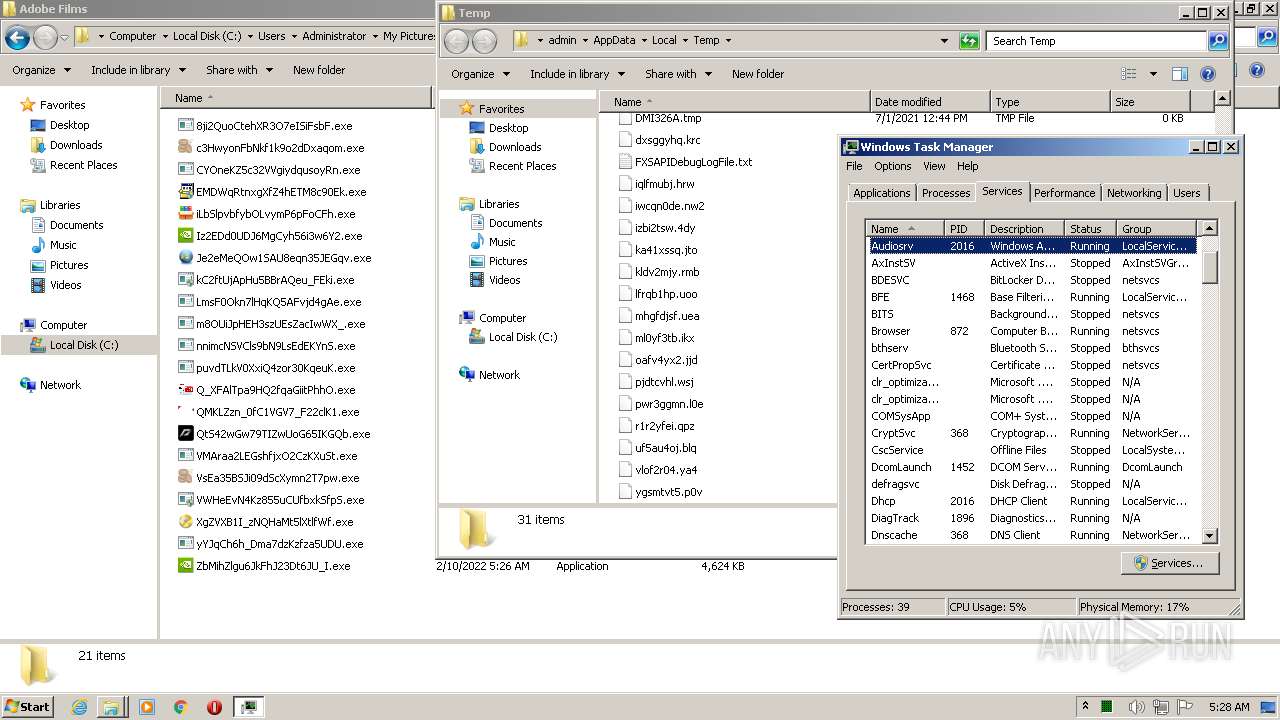Expand Temp address bar history dropdown
Viewport: 1280px width, 720px height.
point(944,41)
